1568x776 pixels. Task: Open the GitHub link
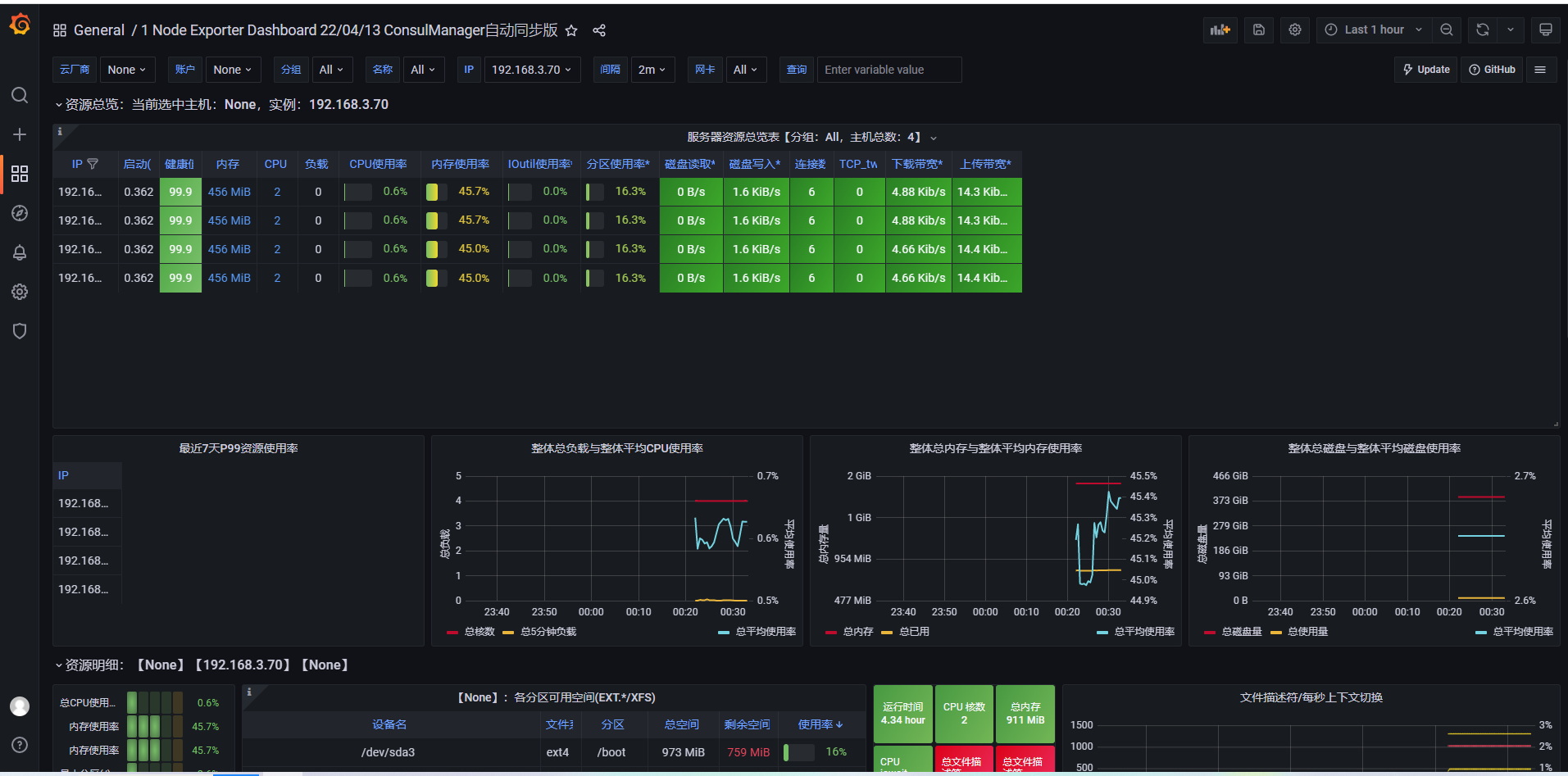(x=1492, y=70)
